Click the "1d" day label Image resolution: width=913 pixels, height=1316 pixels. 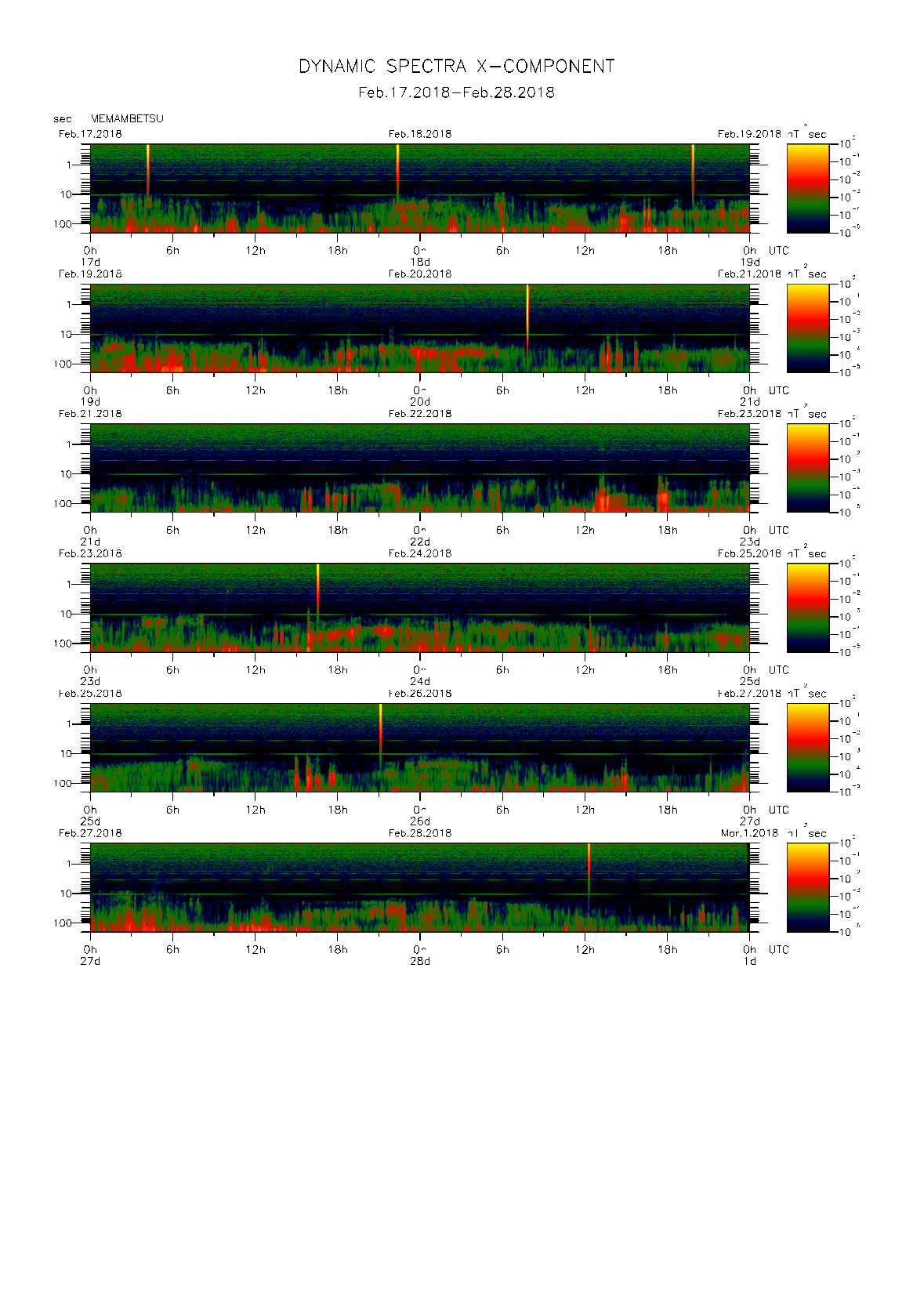[x=750, y=961]
